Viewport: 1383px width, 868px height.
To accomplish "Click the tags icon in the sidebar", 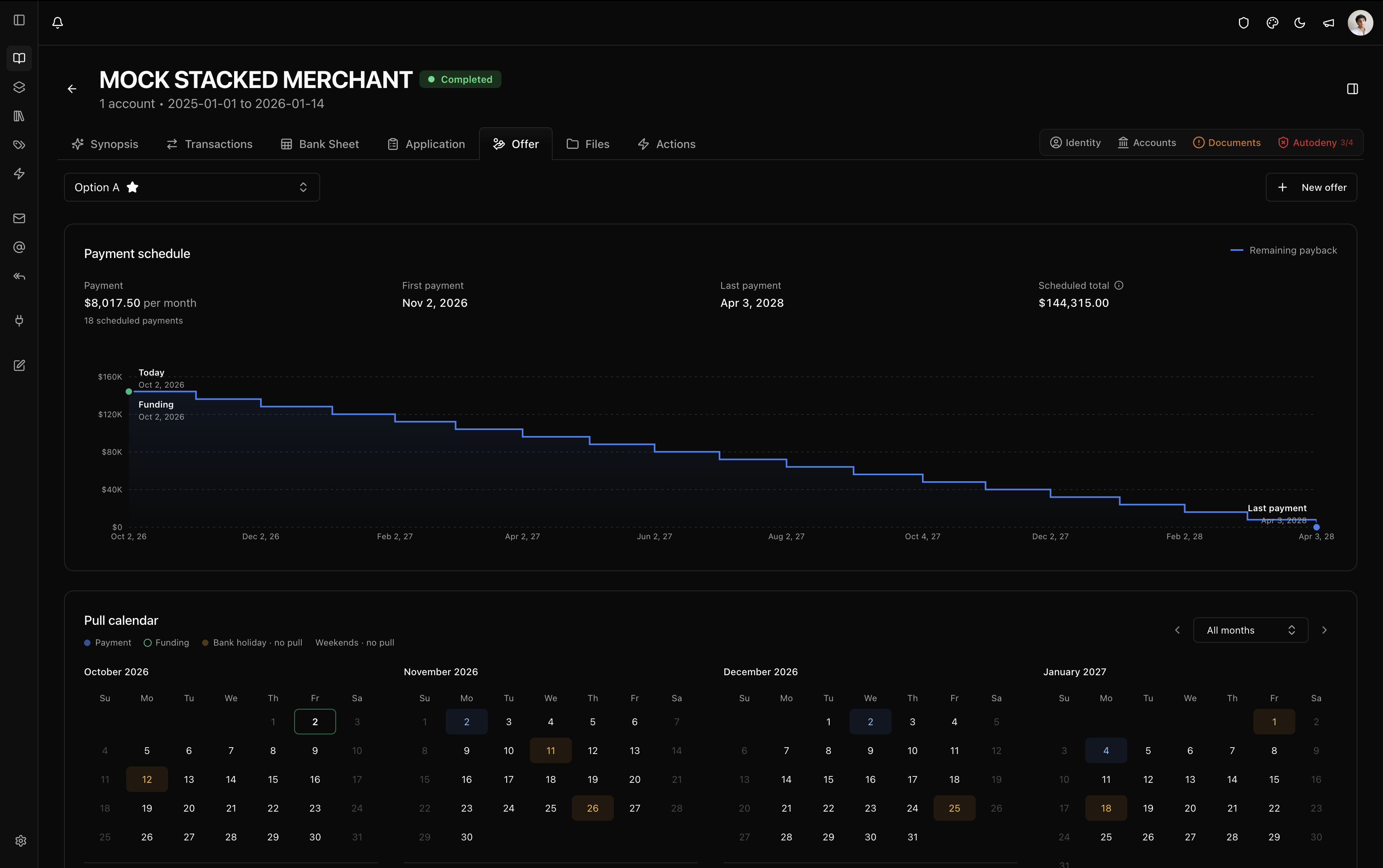I will tap(19, 145).
